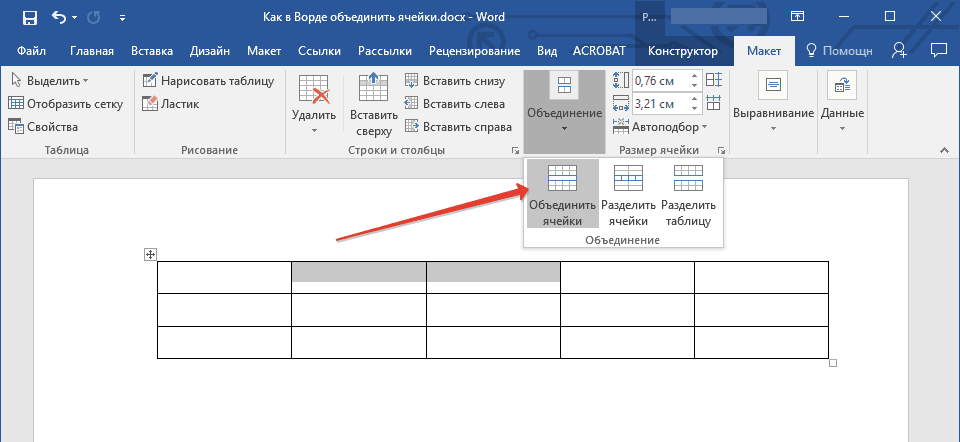Click the Save icon in the title bar
This screenshot has height=442, width=960.
click(x=29, y=17)
